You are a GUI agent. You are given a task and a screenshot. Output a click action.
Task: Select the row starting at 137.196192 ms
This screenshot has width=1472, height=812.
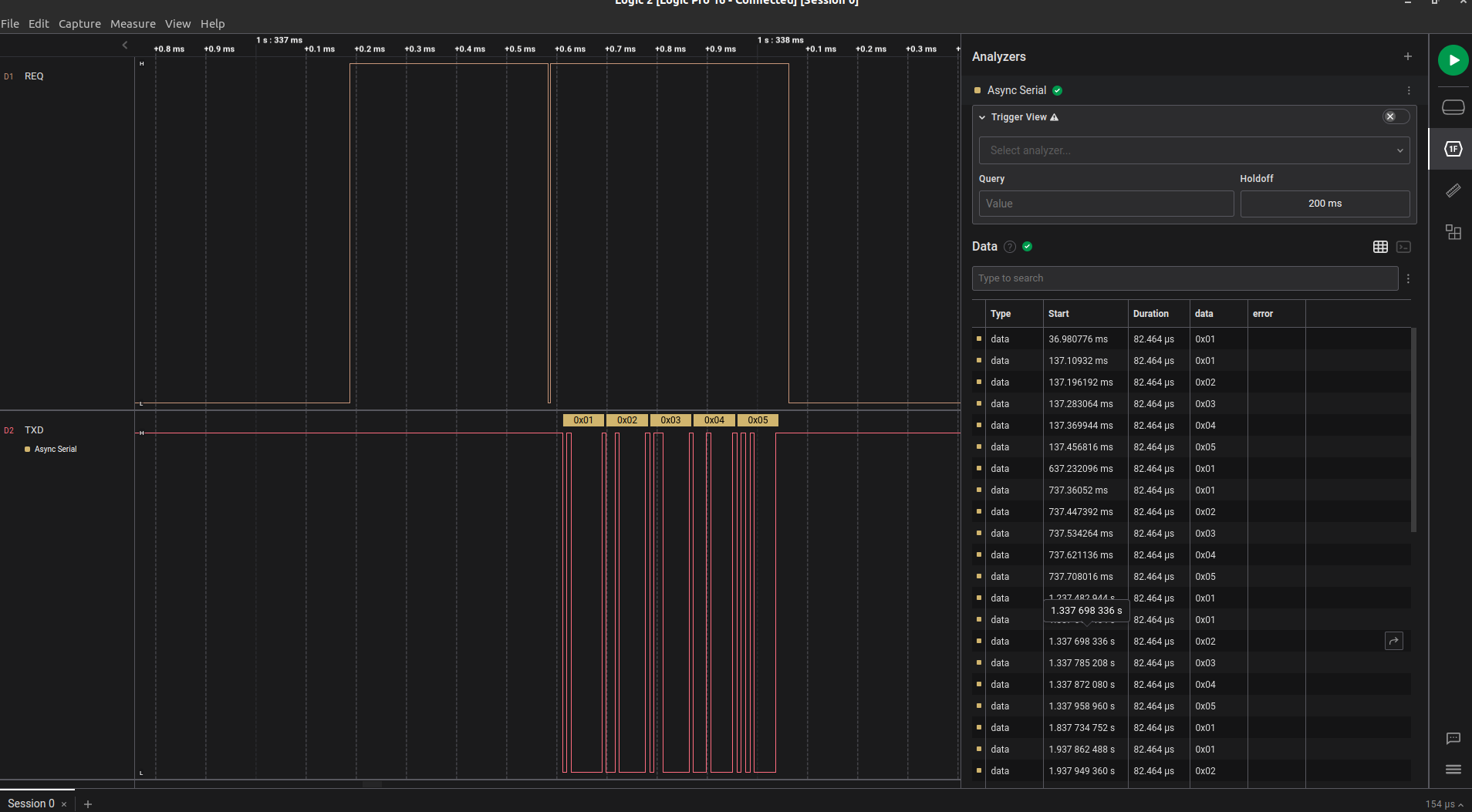1191,382
